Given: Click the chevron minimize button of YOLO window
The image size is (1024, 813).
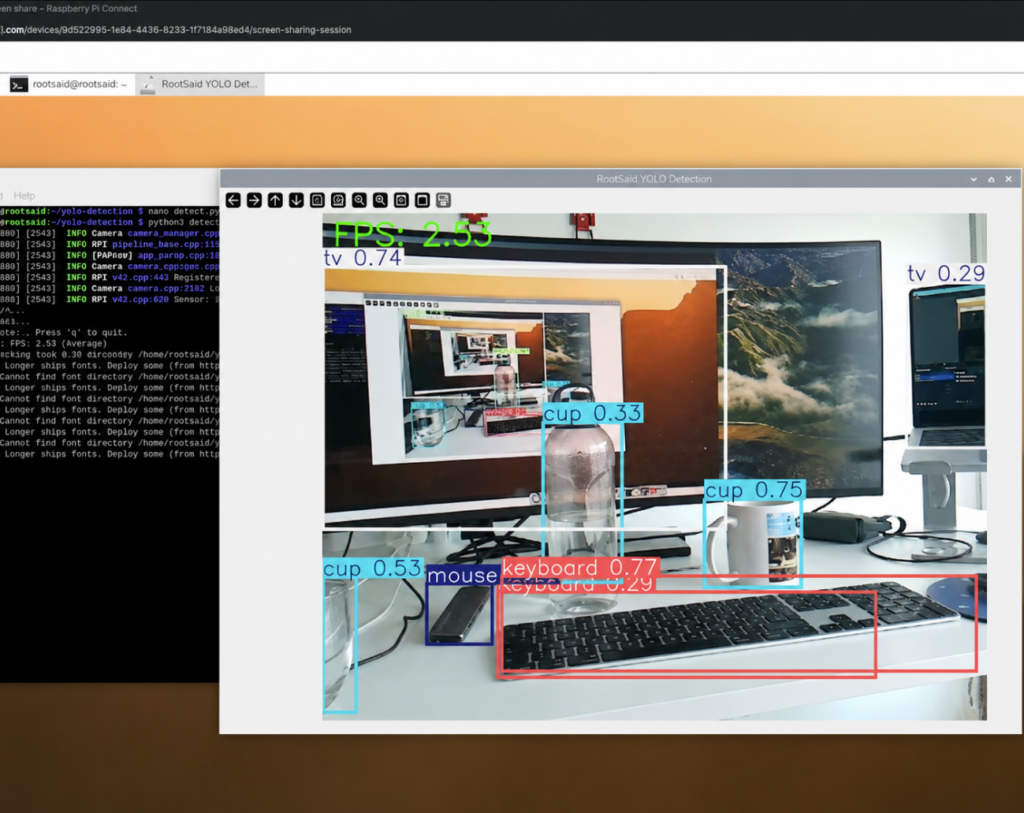Looking at the screenshot, I should coord(974,179).
